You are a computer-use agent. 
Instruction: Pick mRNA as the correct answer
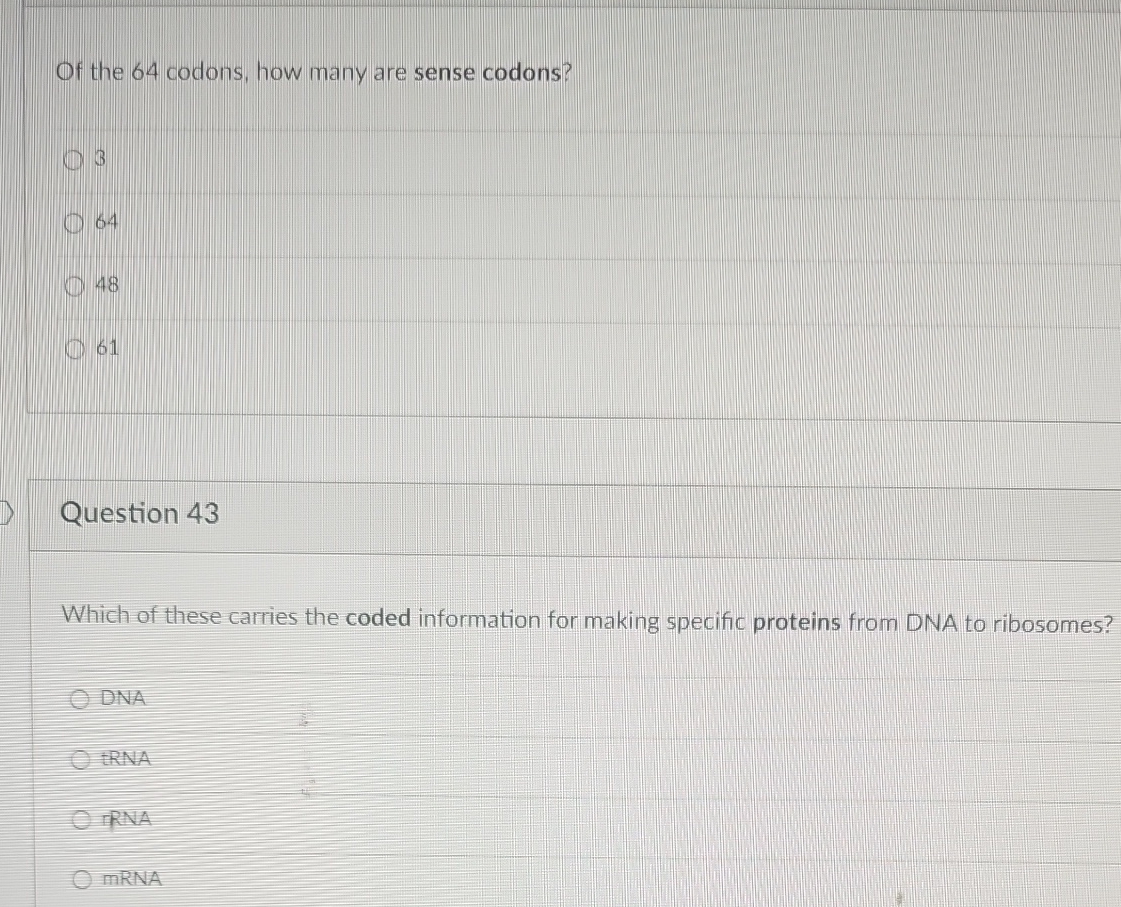(80, 878)
